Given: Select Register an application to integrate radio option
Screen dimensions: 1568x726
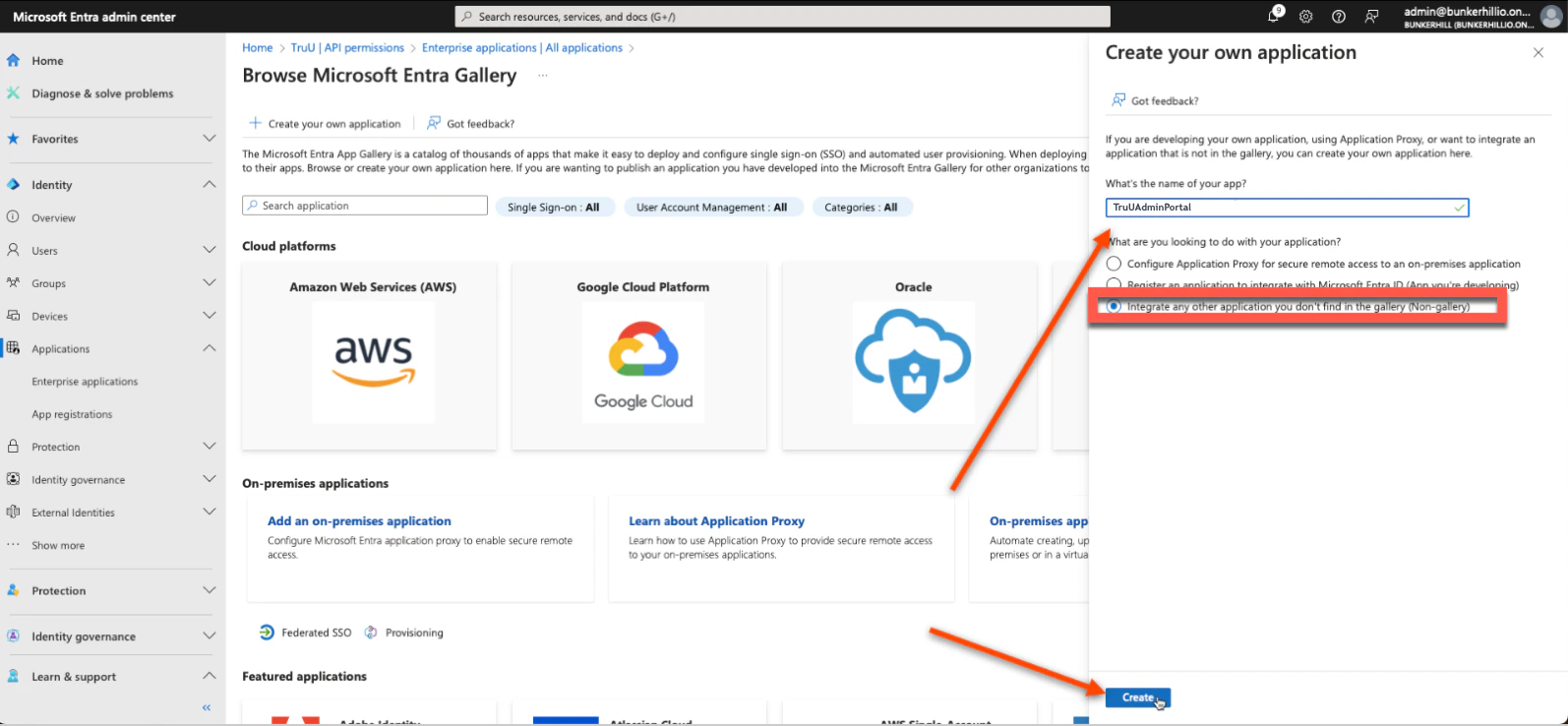Looking at the screenshot, I should 1114,284.
